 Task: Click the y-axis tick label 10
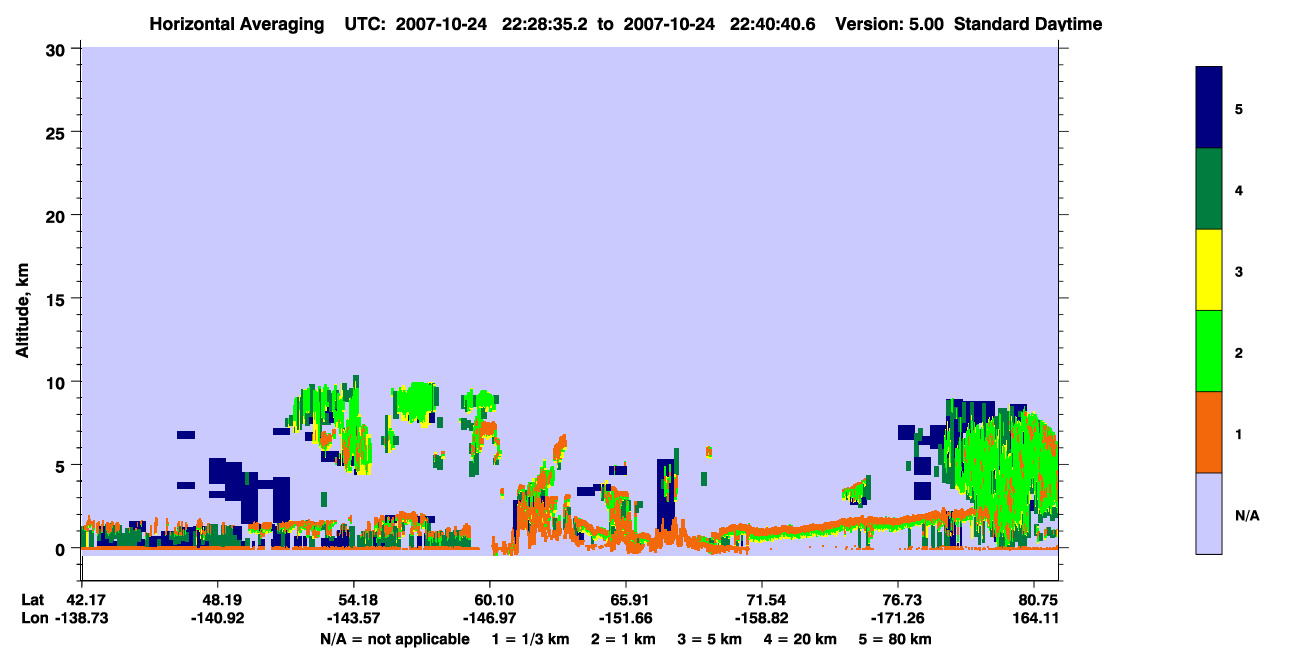(58, 382)
